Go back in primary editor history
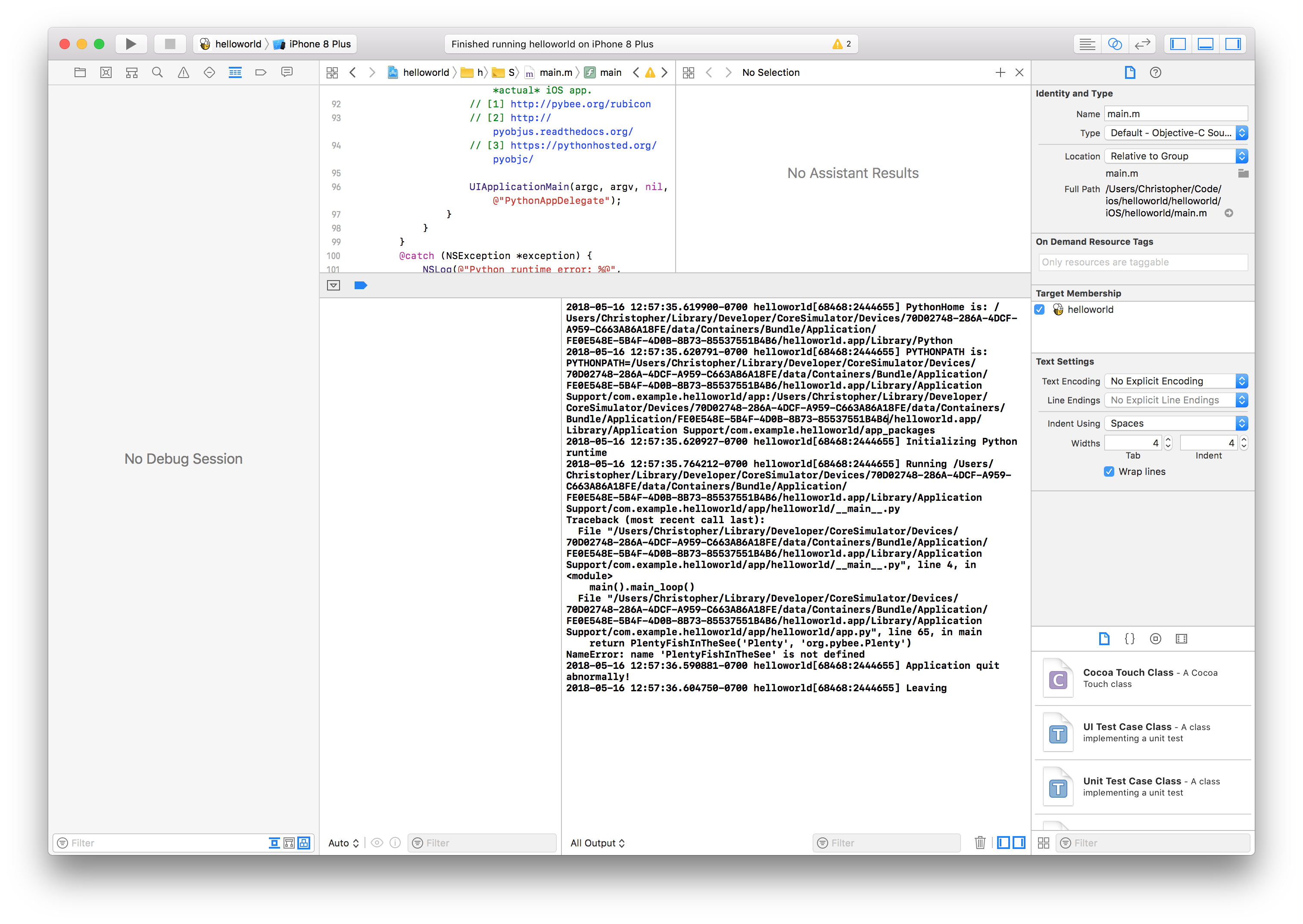The image size is (1303, 924). 352,72
